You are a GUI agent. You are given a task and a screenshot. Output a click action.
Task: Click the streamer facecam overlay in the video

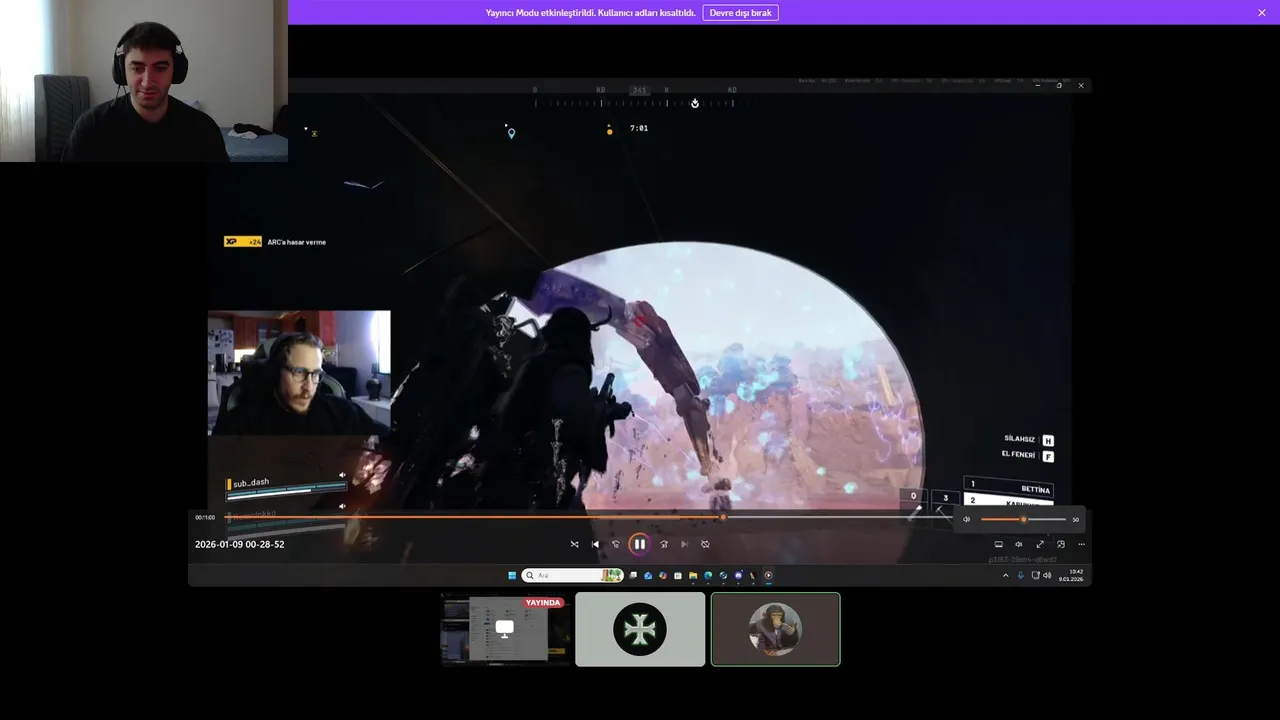tap(299, 372)
